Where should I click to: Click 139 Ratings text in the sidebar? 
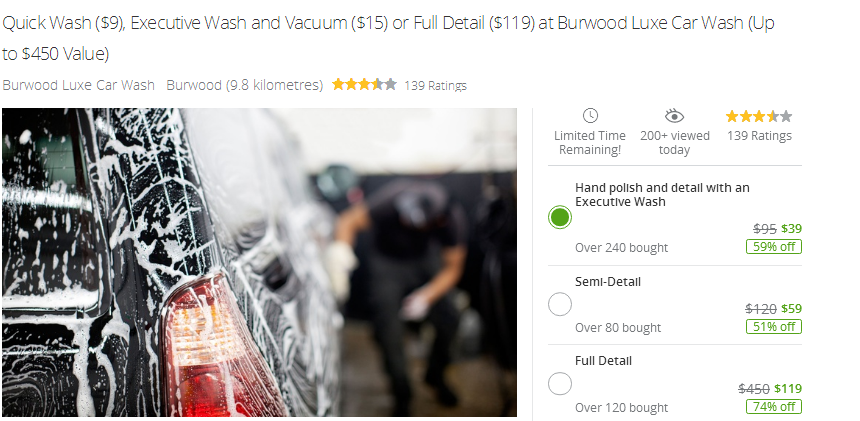click(759, 135)
